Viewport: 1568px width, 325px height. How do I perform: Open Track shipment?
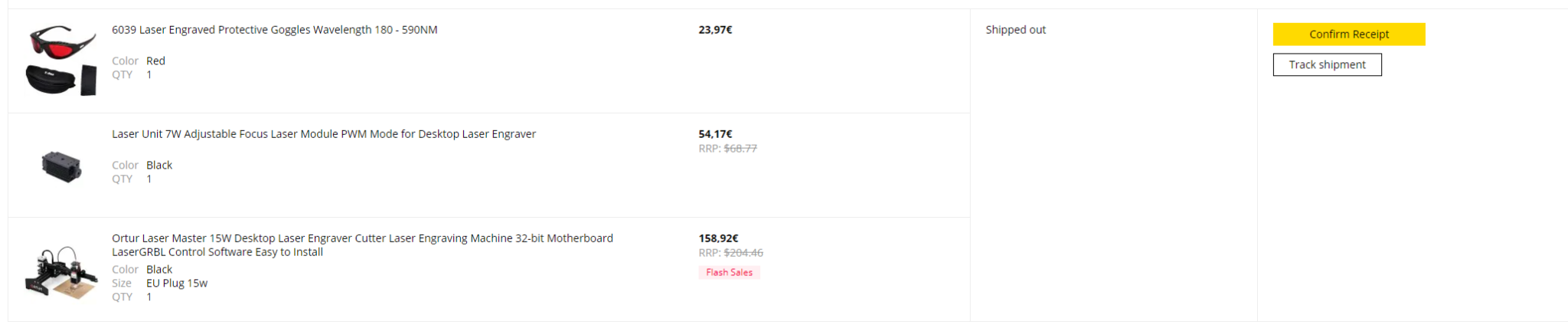(1327, 65)
